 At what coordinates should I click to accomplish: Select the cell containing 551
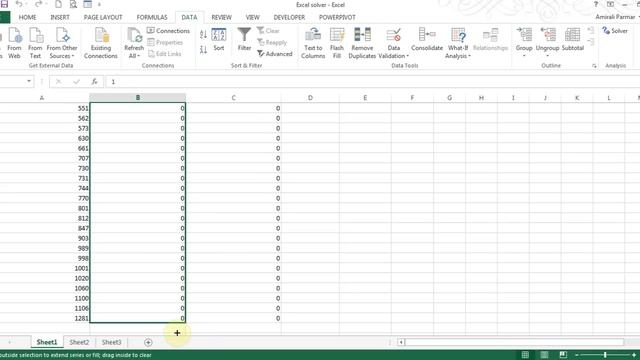(x=45, y=108)
